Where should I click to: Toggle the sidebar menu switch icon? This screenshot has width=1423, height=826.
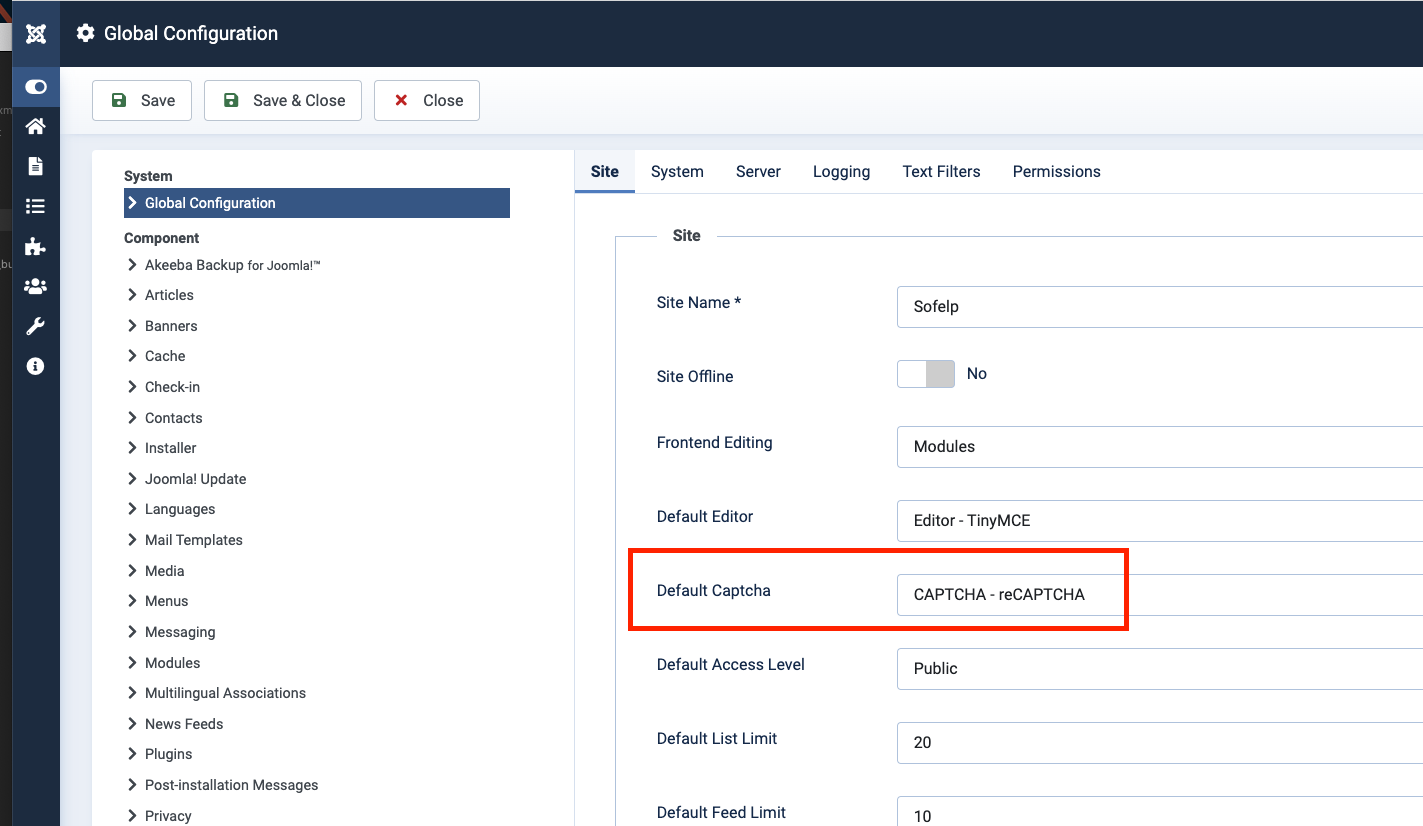click(36, 87)
